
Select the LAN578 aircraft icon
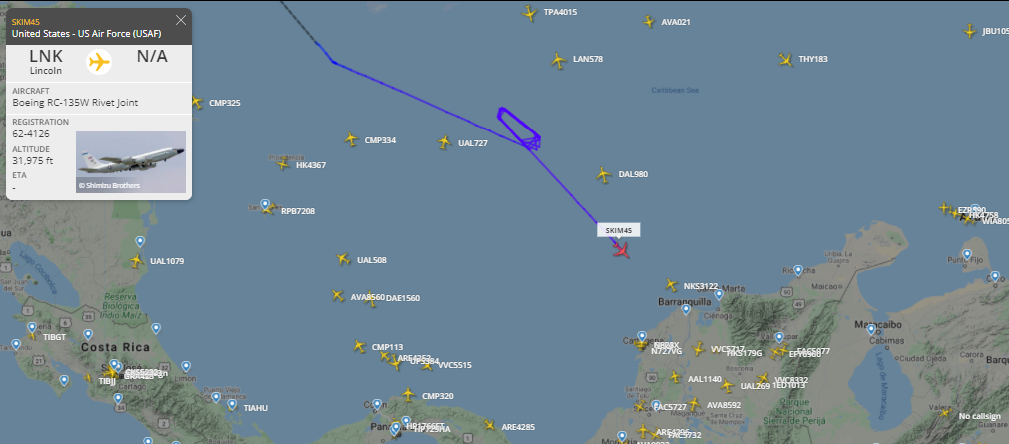[558, 60]
